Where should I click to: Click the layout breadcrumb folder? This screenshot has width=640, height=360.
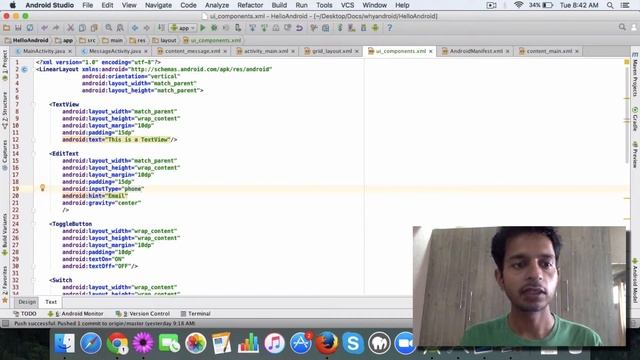click(x=164, y=40)
